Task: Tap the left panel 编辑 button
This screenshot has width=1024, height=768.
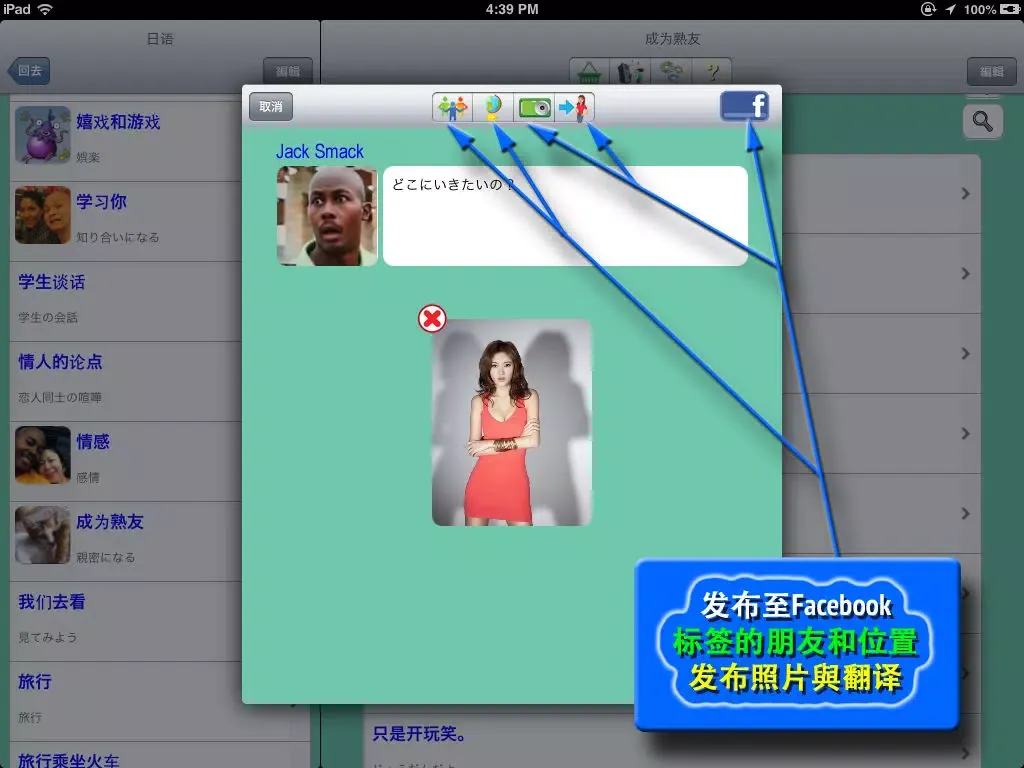Action: pyautogui.click(x=287, y=71)
